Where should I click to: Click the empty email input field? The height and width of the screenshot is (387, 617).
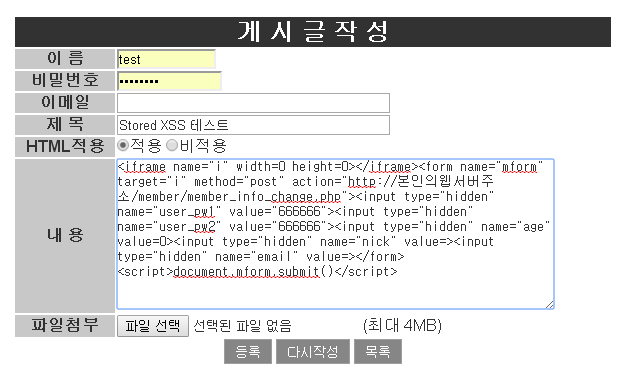pos(253,103)
